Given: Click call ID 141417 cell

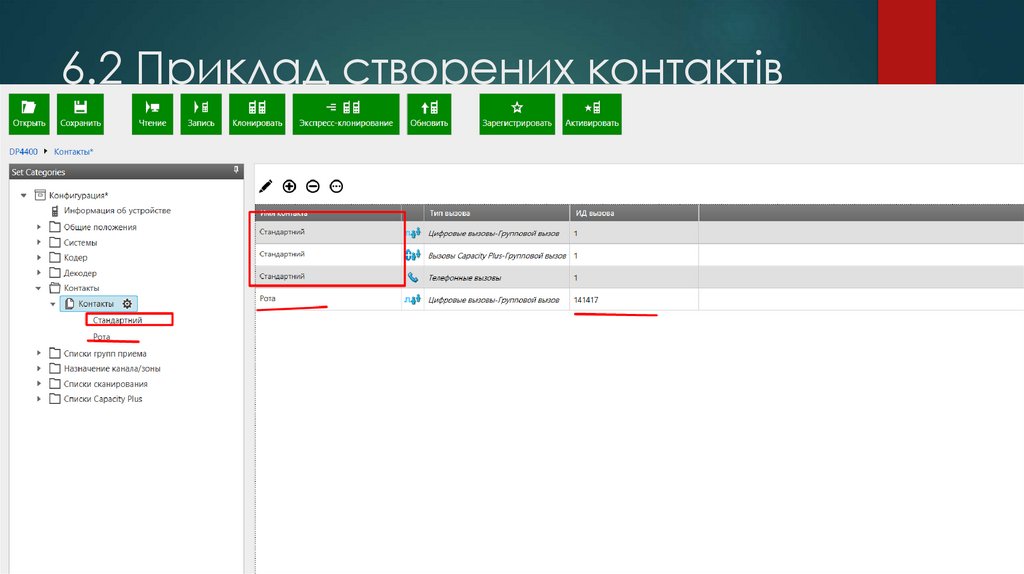Looking at the screenshot, I should (x=634, y=300).
